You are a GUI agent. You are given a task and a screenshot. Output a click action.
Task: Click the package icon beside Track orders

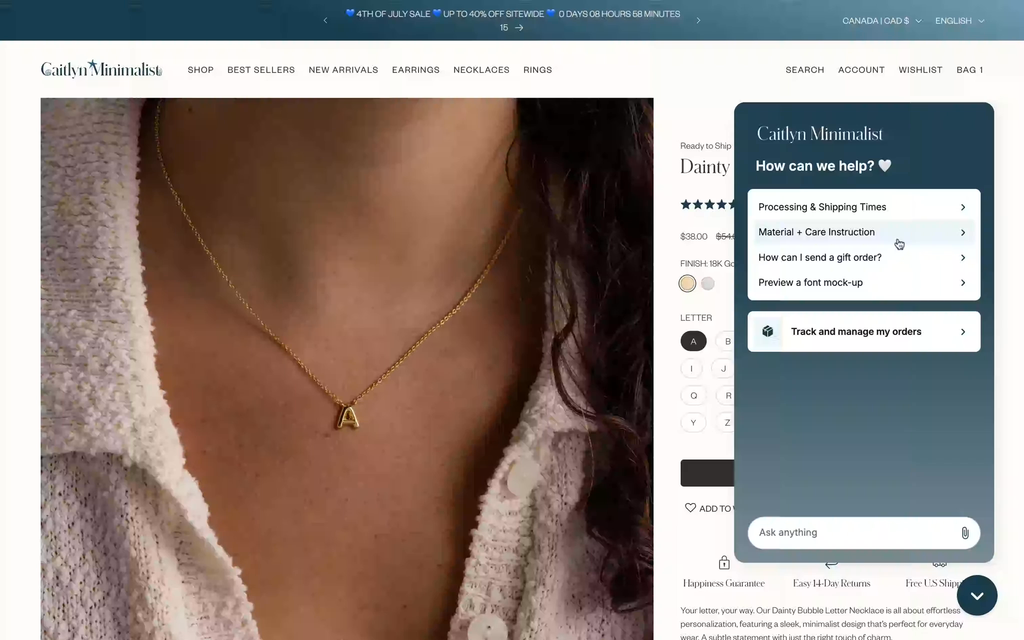[x=767, y=332]
